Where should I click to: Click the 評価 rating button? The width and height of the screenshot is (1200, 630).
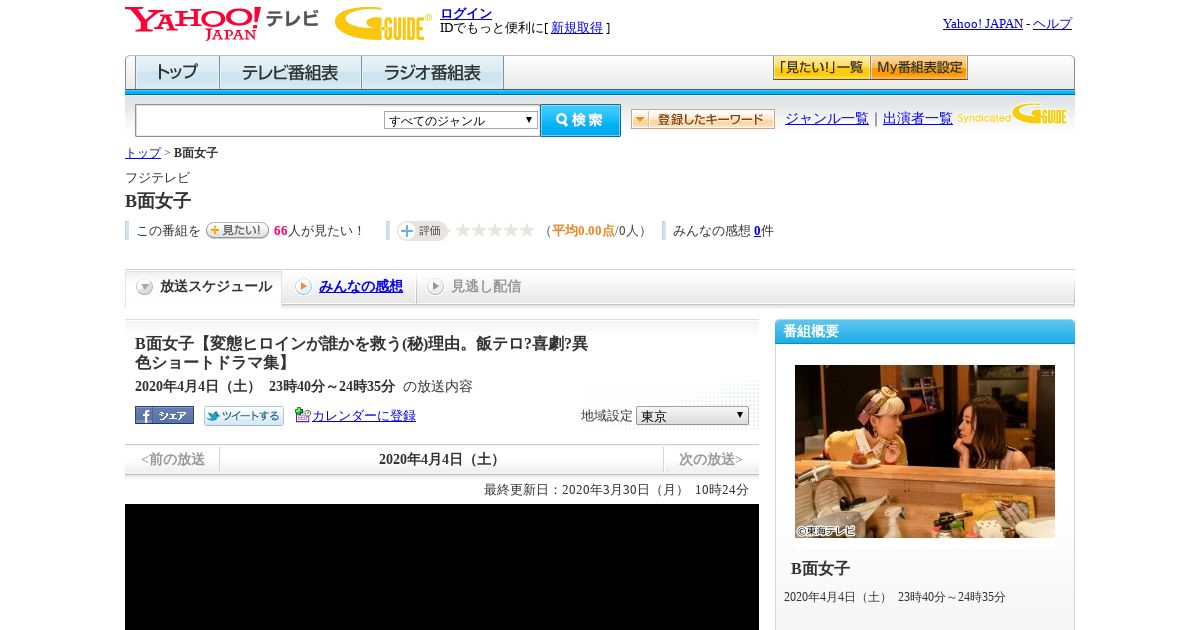[x=422, y=230]
